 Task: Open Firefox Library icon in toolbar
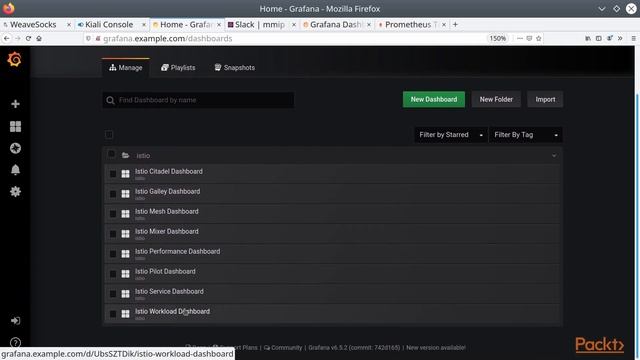coord(588,38)
